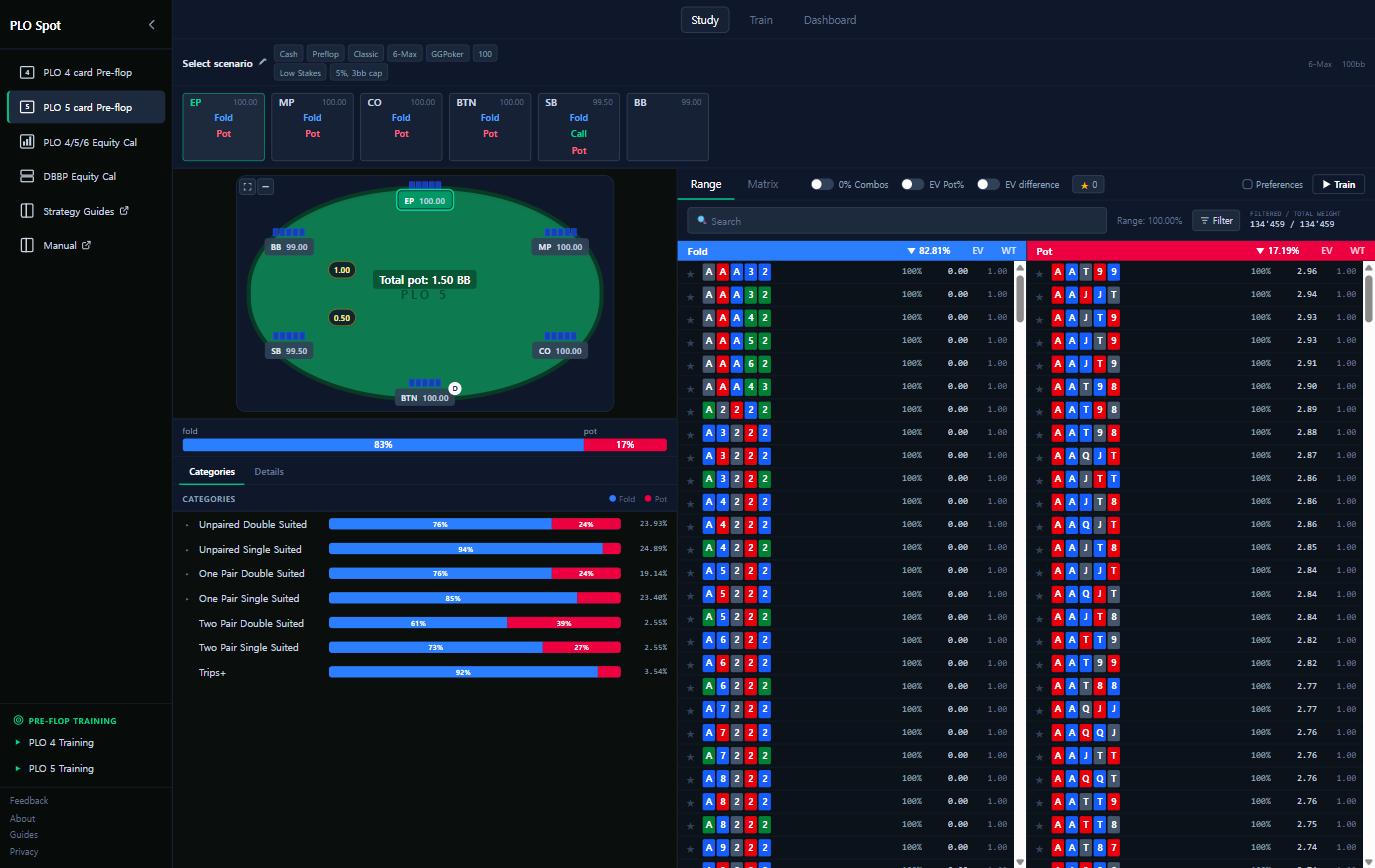Viewport: 1375px width, 868px height.
Task: Expand One Pair Double Suited category
Action: point(187,574)
